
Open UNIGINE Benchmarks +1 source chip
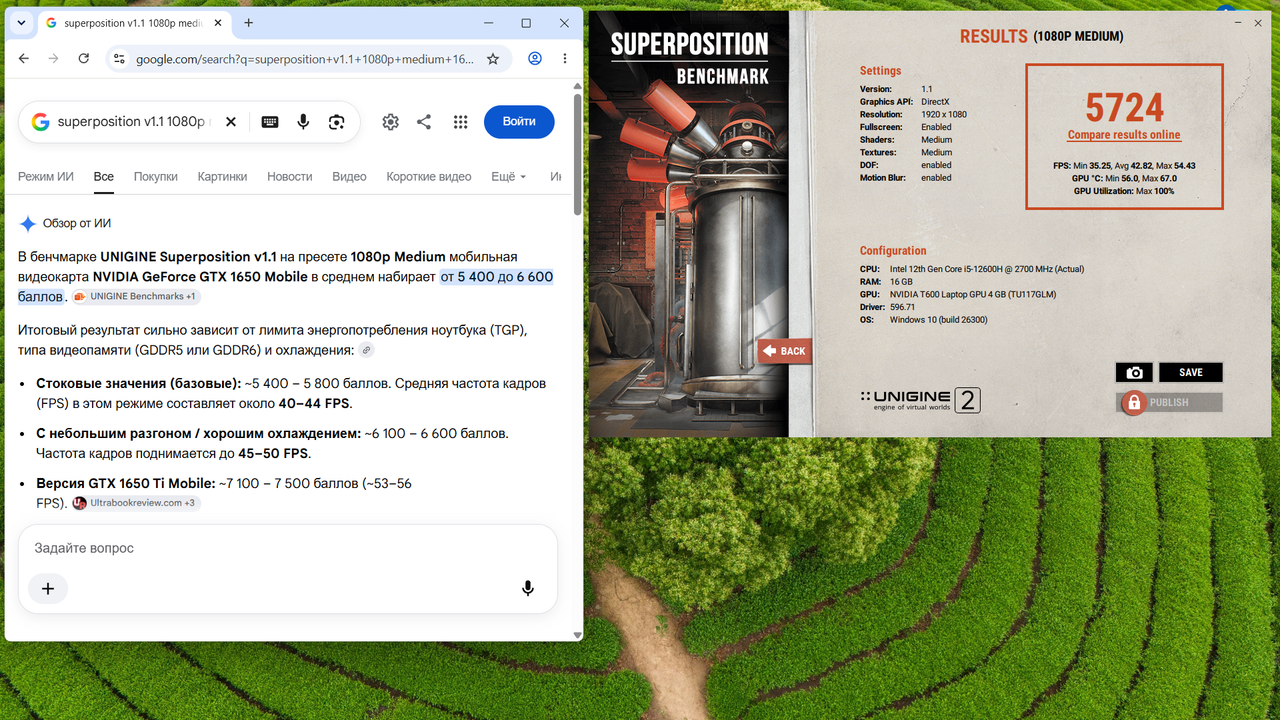[x=136, y=297]
